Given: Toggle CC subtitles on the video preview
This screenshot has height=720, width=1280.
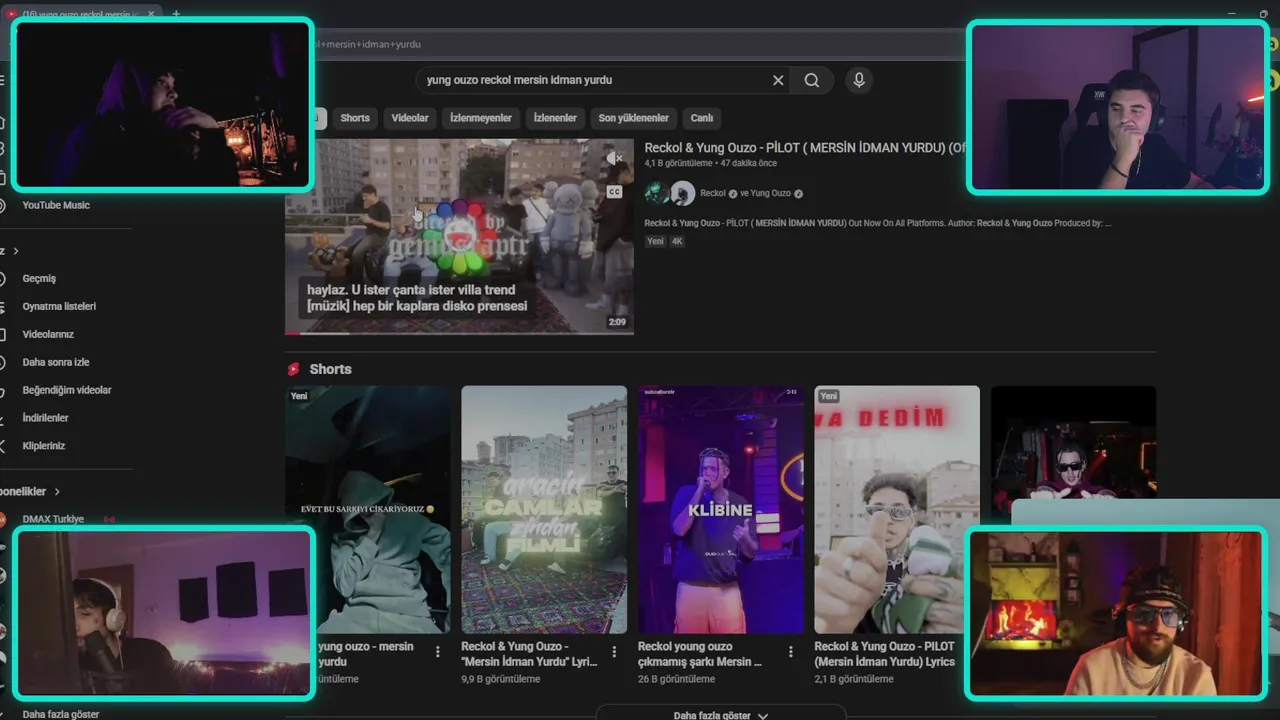Looking at the screenshot, I should tap(614, 191).
